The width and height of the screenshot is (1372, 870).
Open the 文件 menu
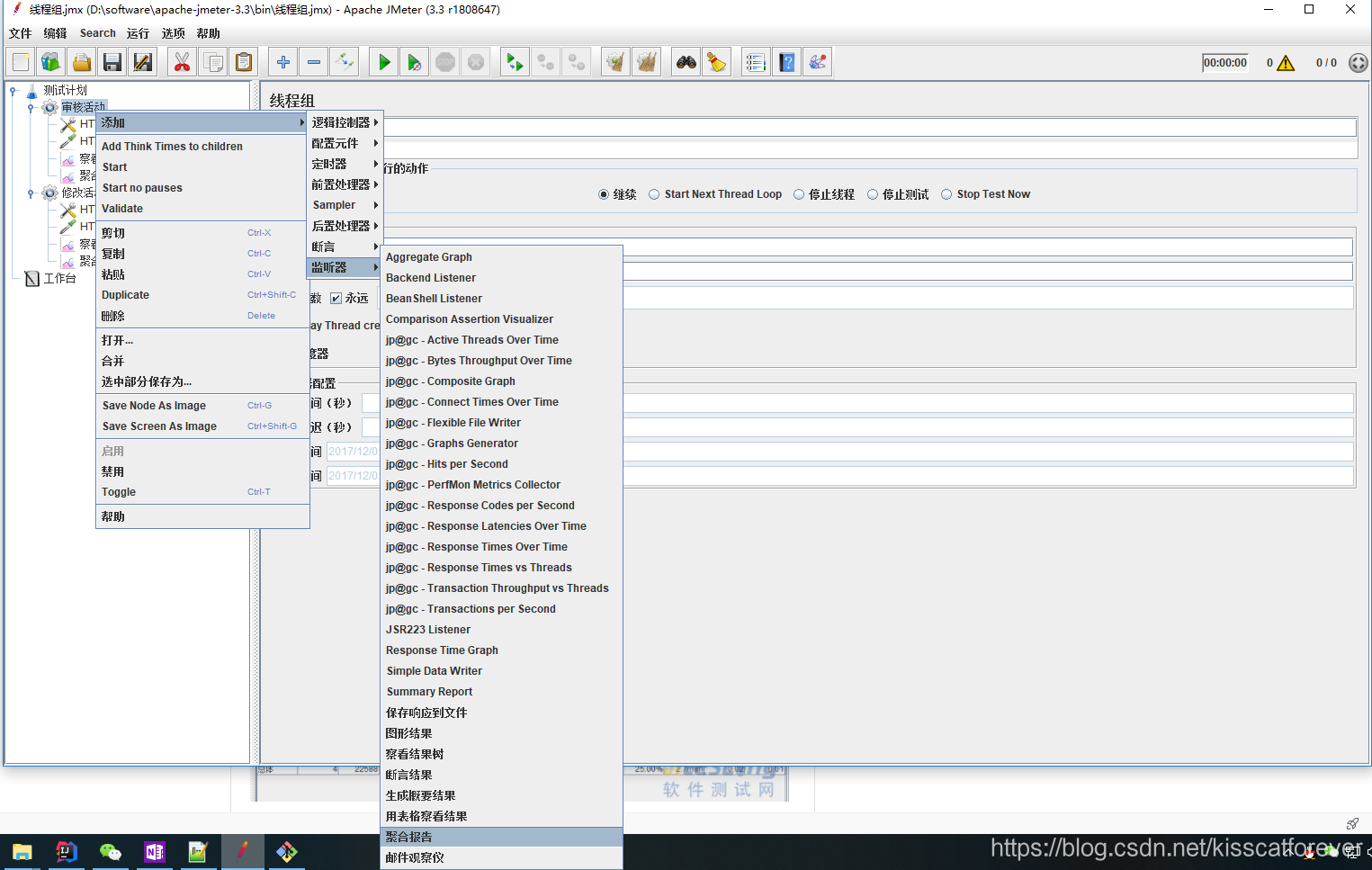tap(20, 33)
